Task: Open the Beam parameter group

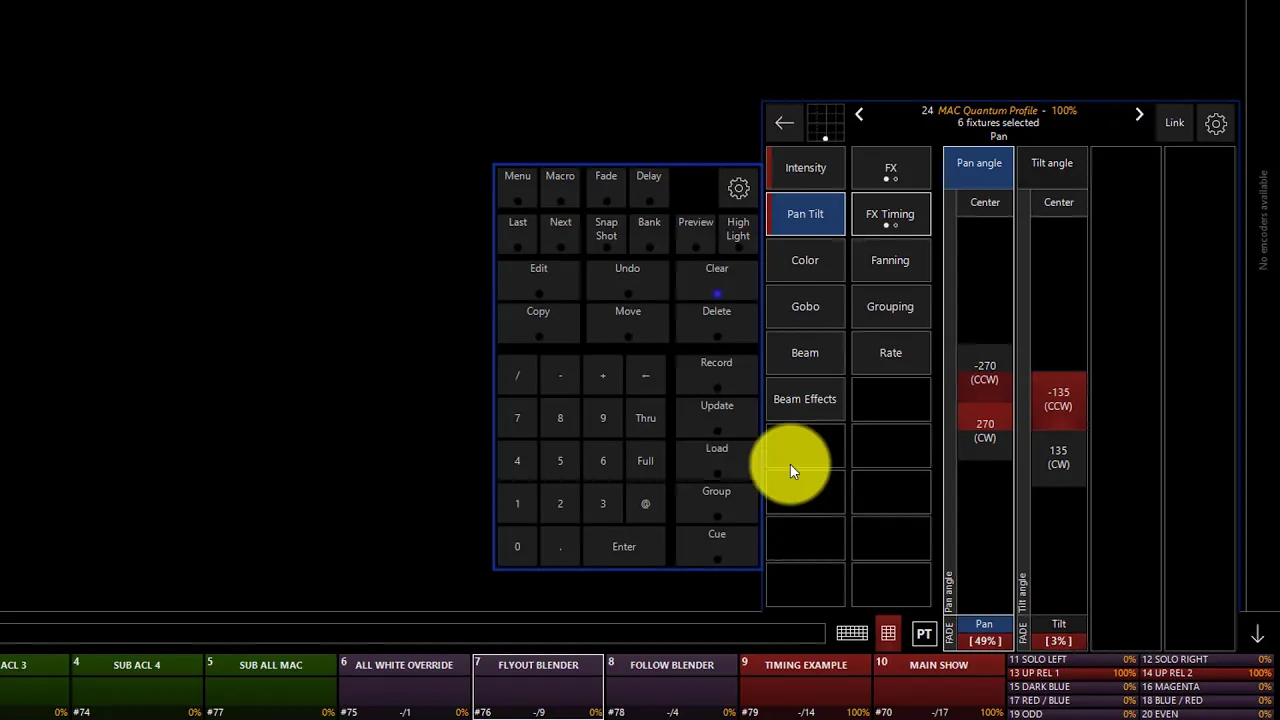Action: coord(805,352)
